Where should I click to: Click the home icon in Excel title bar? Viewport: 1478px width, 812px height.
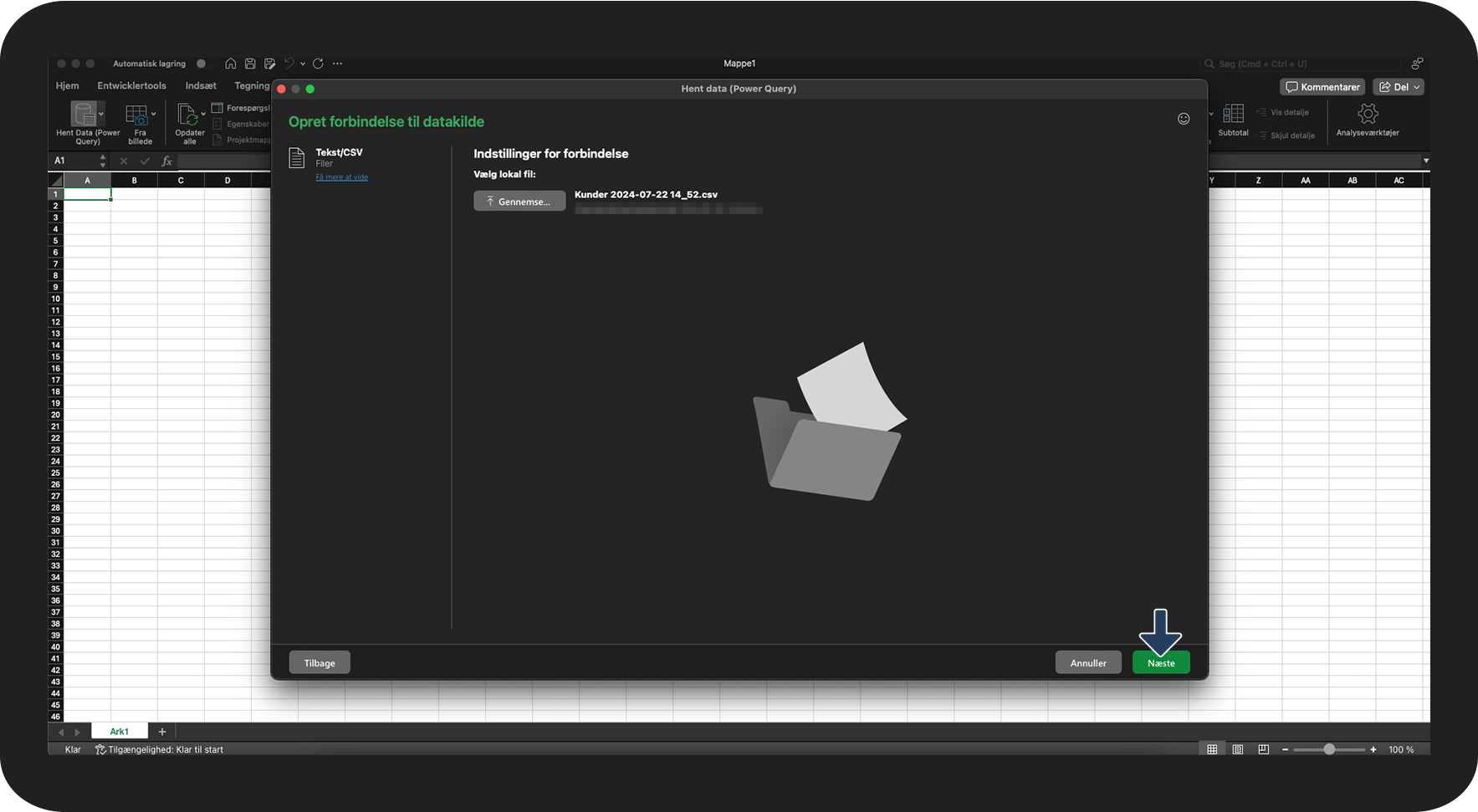230,64
